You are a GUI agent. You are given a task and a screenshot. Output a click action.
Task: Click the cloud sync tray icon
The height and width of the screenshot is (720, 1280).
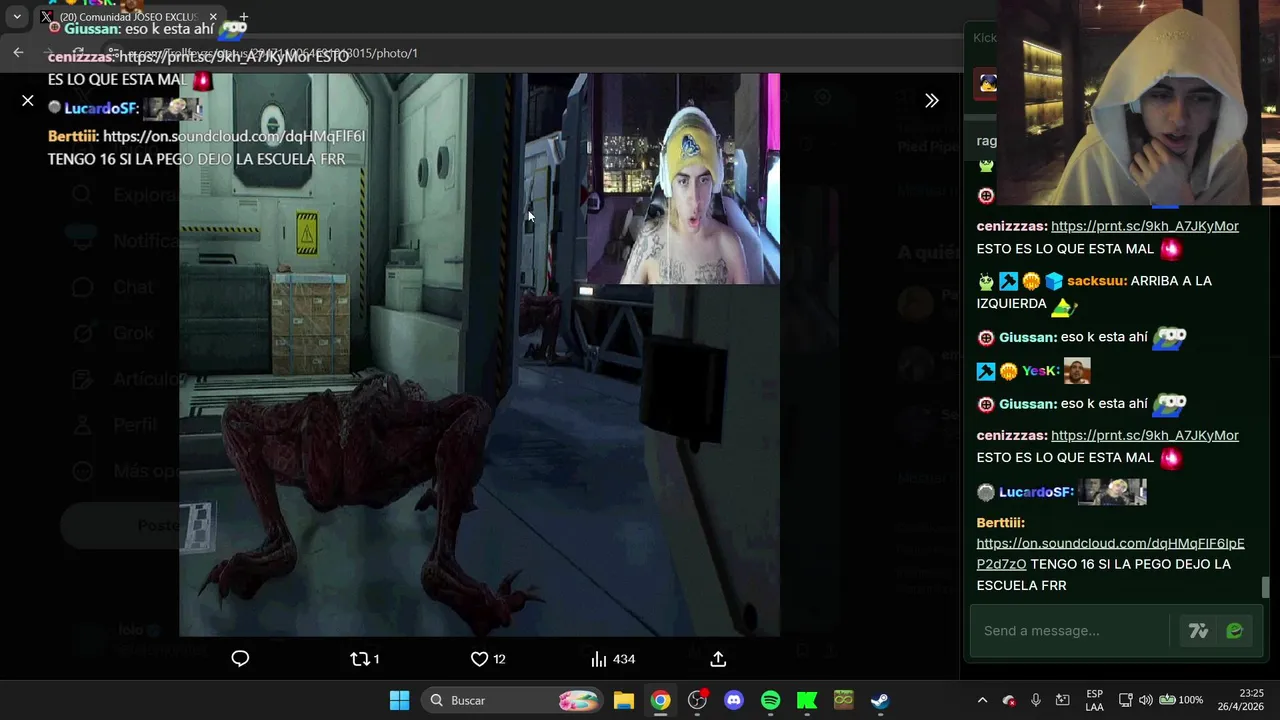point(1009,700)
